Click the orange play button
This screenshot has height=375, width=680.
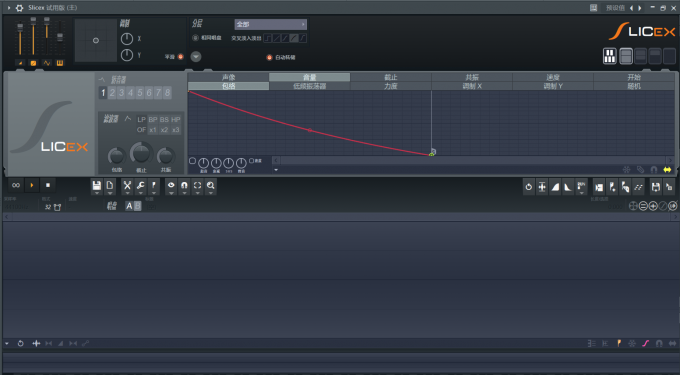pyautogui.click(x=32, y=185)
